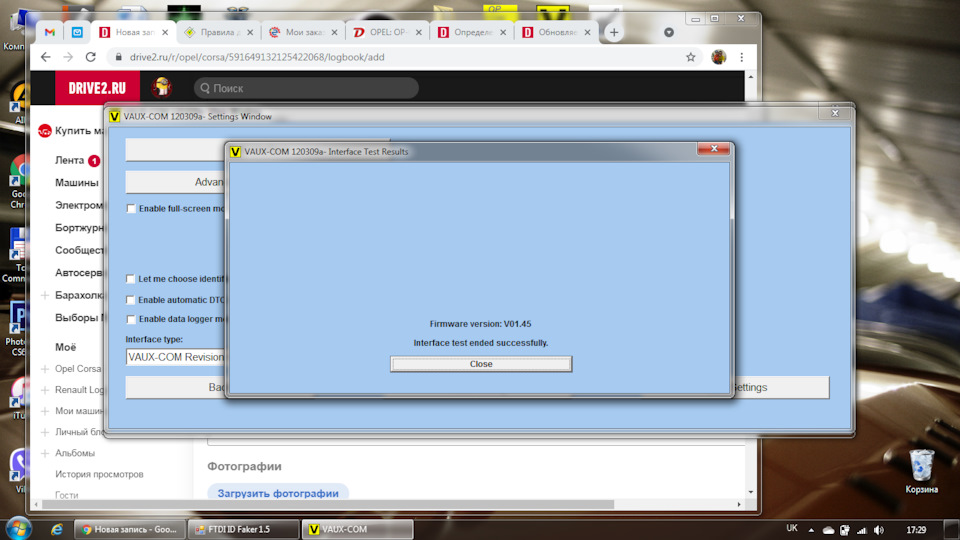Viewport: 960px width, 540px height.
Task: Click the Settings button at right of Settings Window
Action: tap(781, 388)
